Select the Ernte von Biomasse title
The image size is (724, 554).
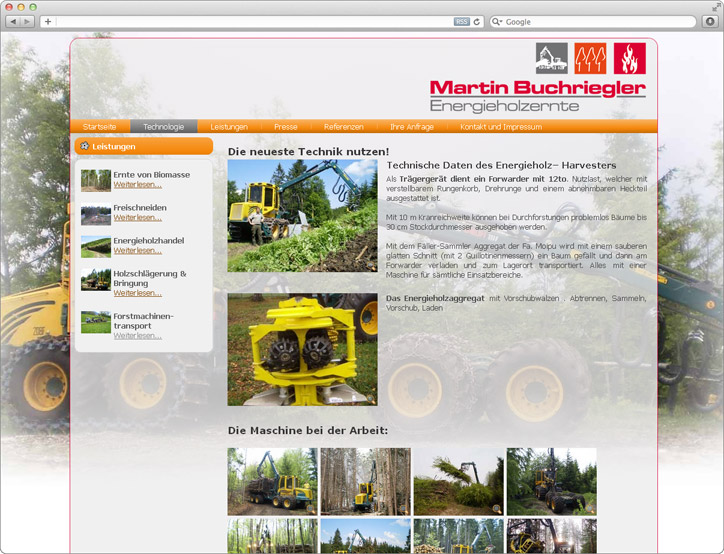pos(151,175)
